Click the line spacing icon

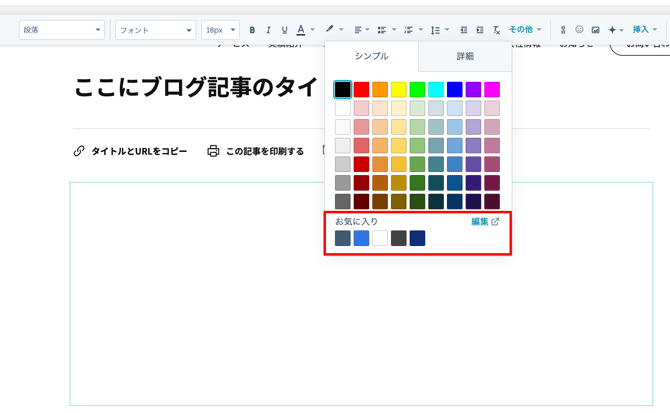pos(435,30)
